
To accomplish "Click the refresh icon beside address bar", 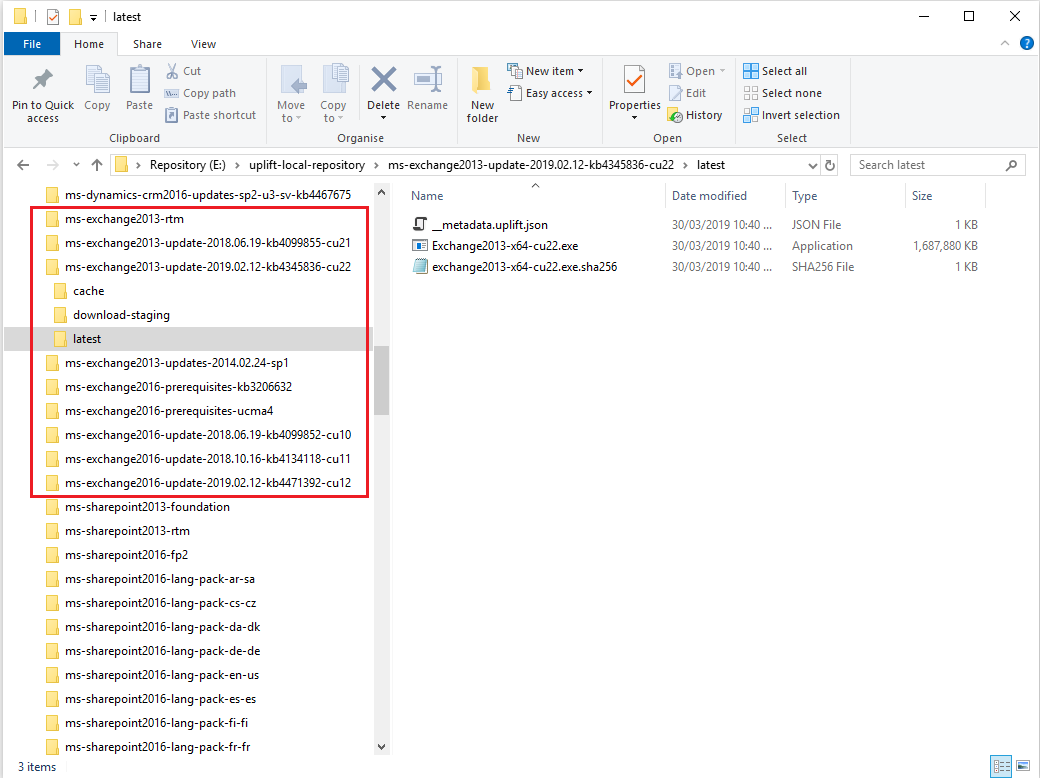I will coord(830,164).
